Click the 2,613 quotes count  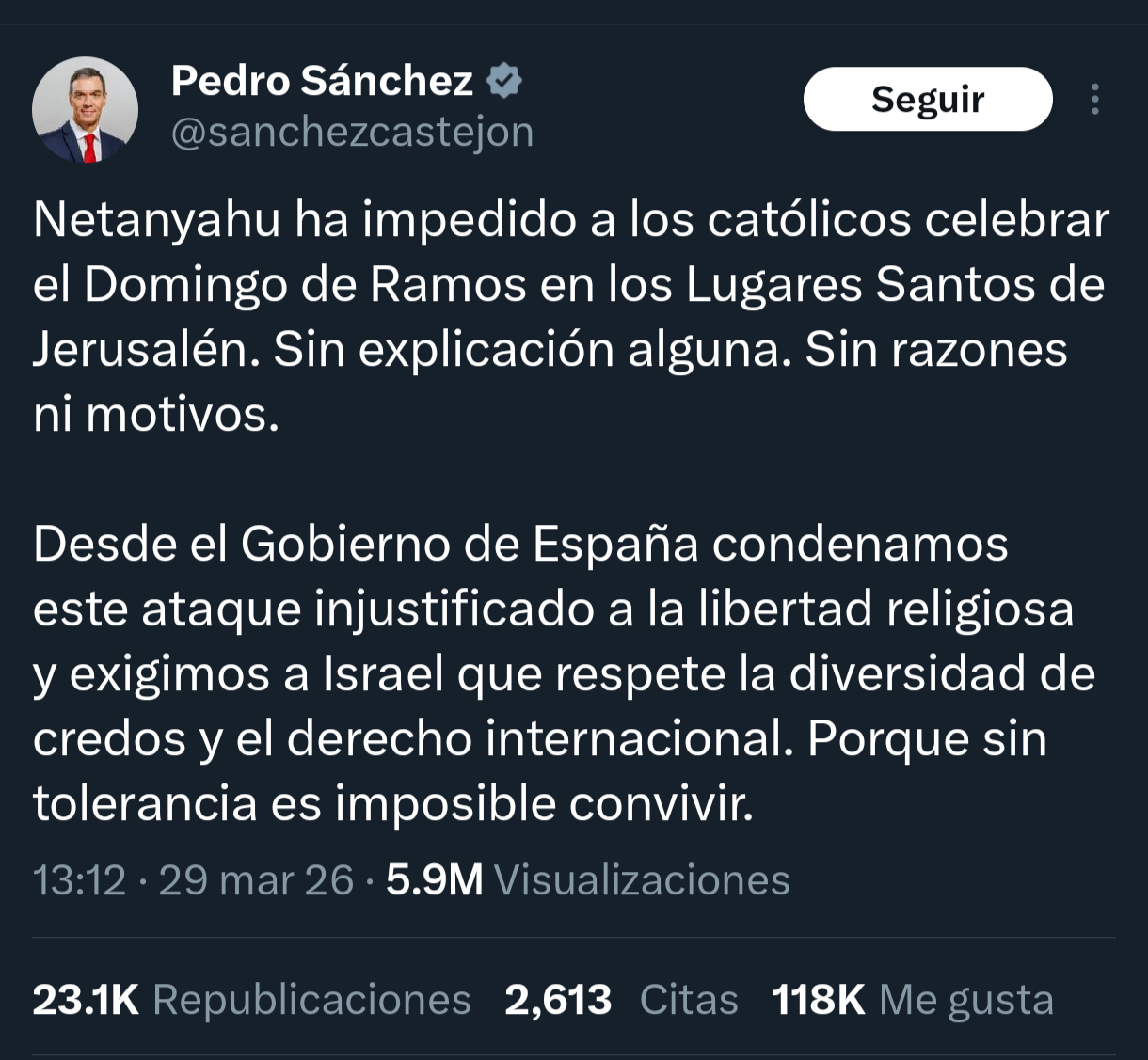tap(558, 1000)
